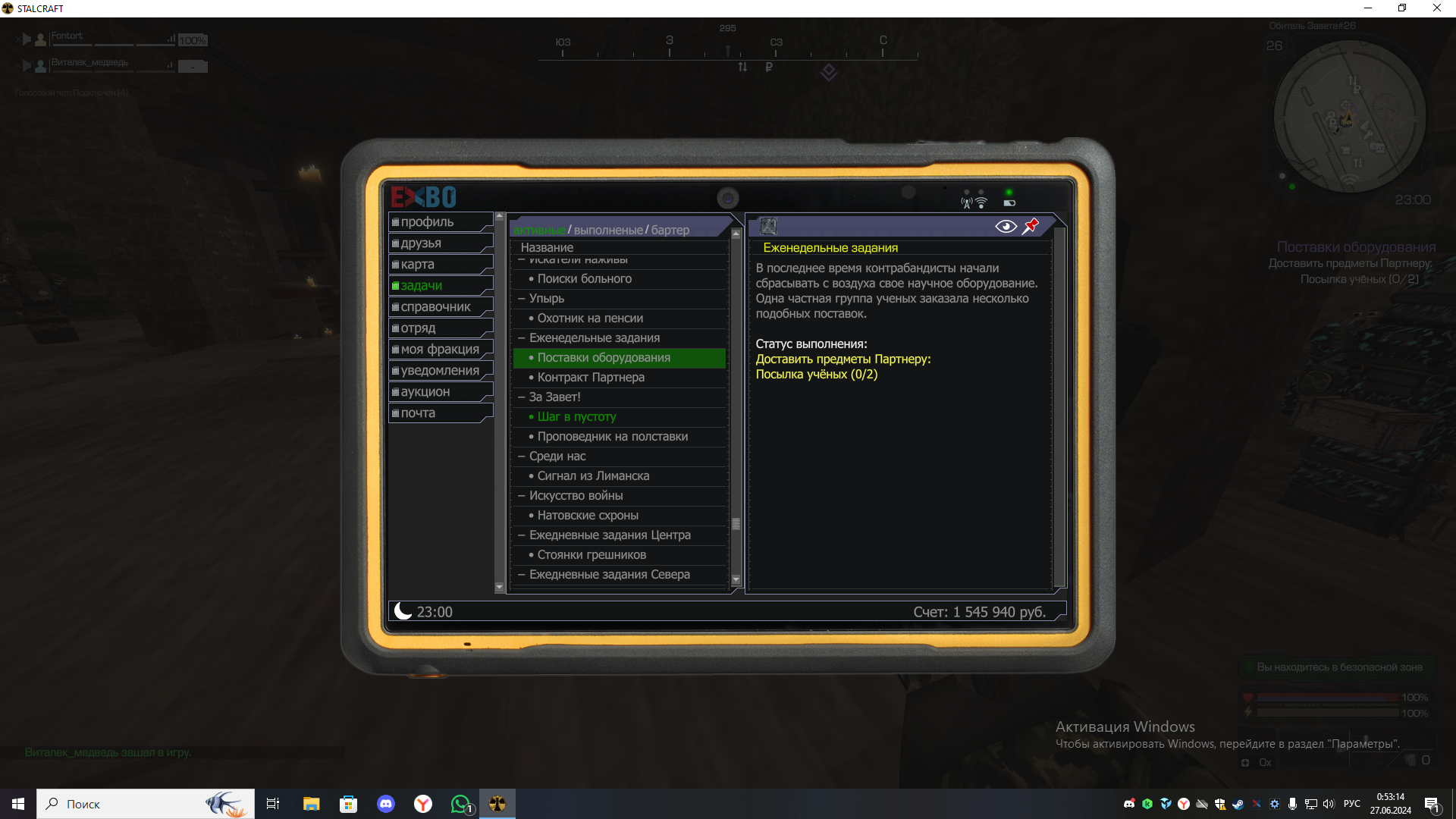Open Discord from the taskbar
This screenshot has width=1456, height=819.
[x=386, y=804]
